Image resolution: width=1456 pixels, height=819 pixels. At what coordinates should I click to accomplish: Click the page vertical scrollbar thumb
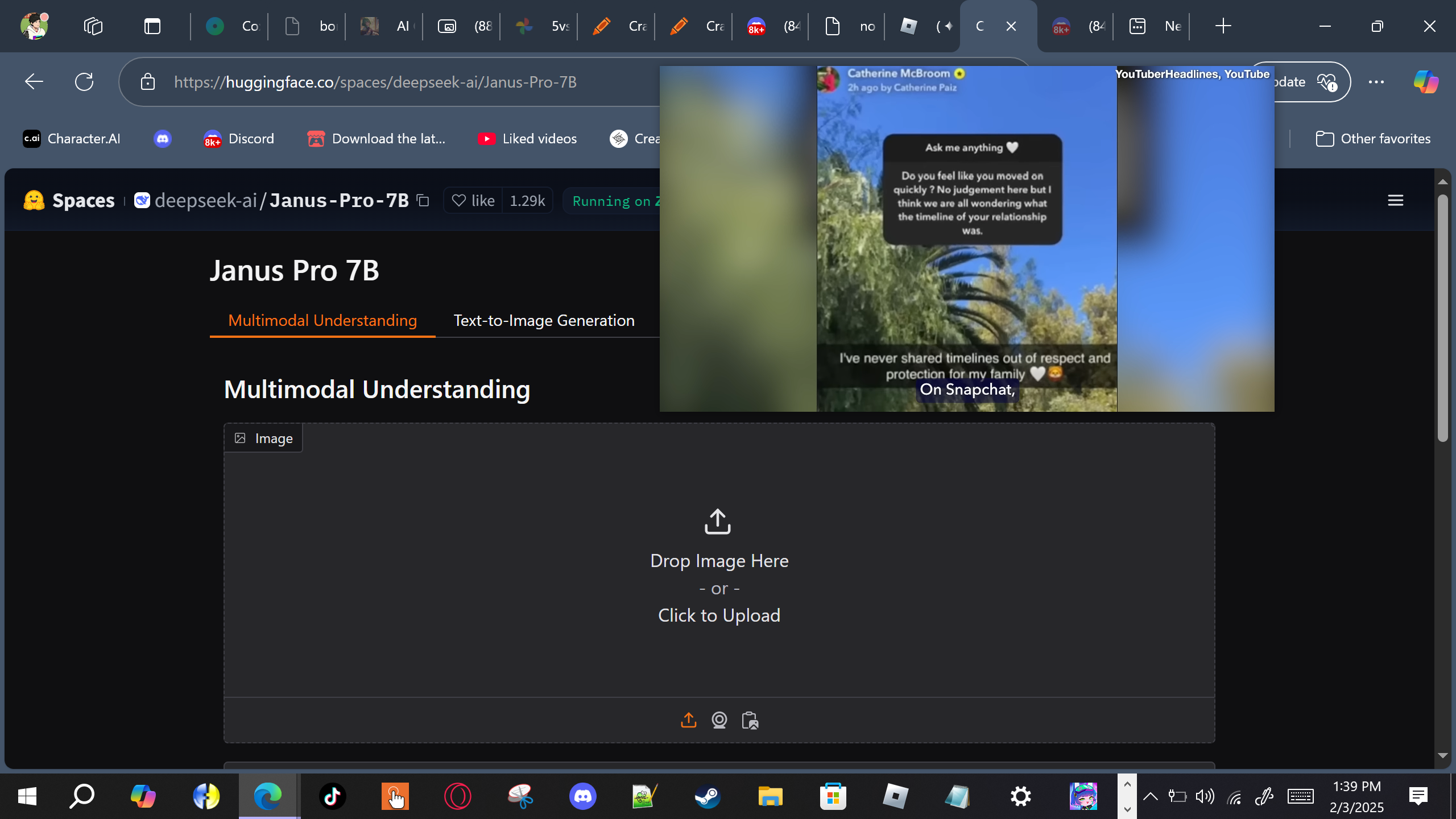pos(1442,318)
